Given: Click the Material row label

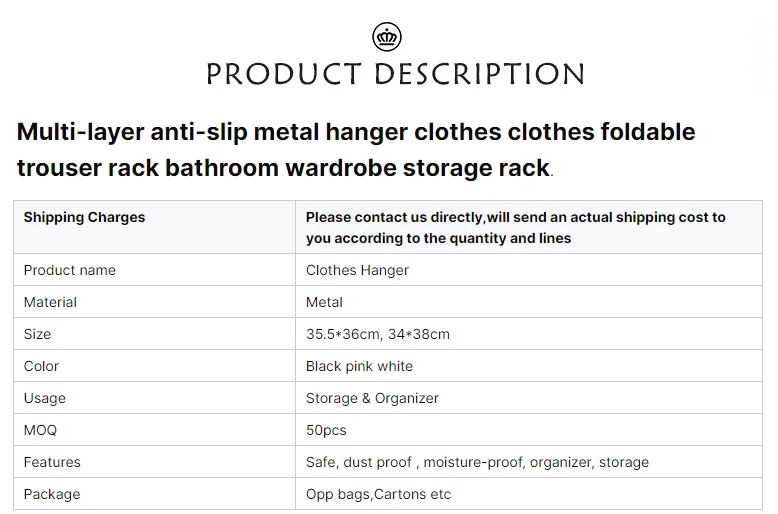Looking at the screenshot, I should (x=50, y=302).
